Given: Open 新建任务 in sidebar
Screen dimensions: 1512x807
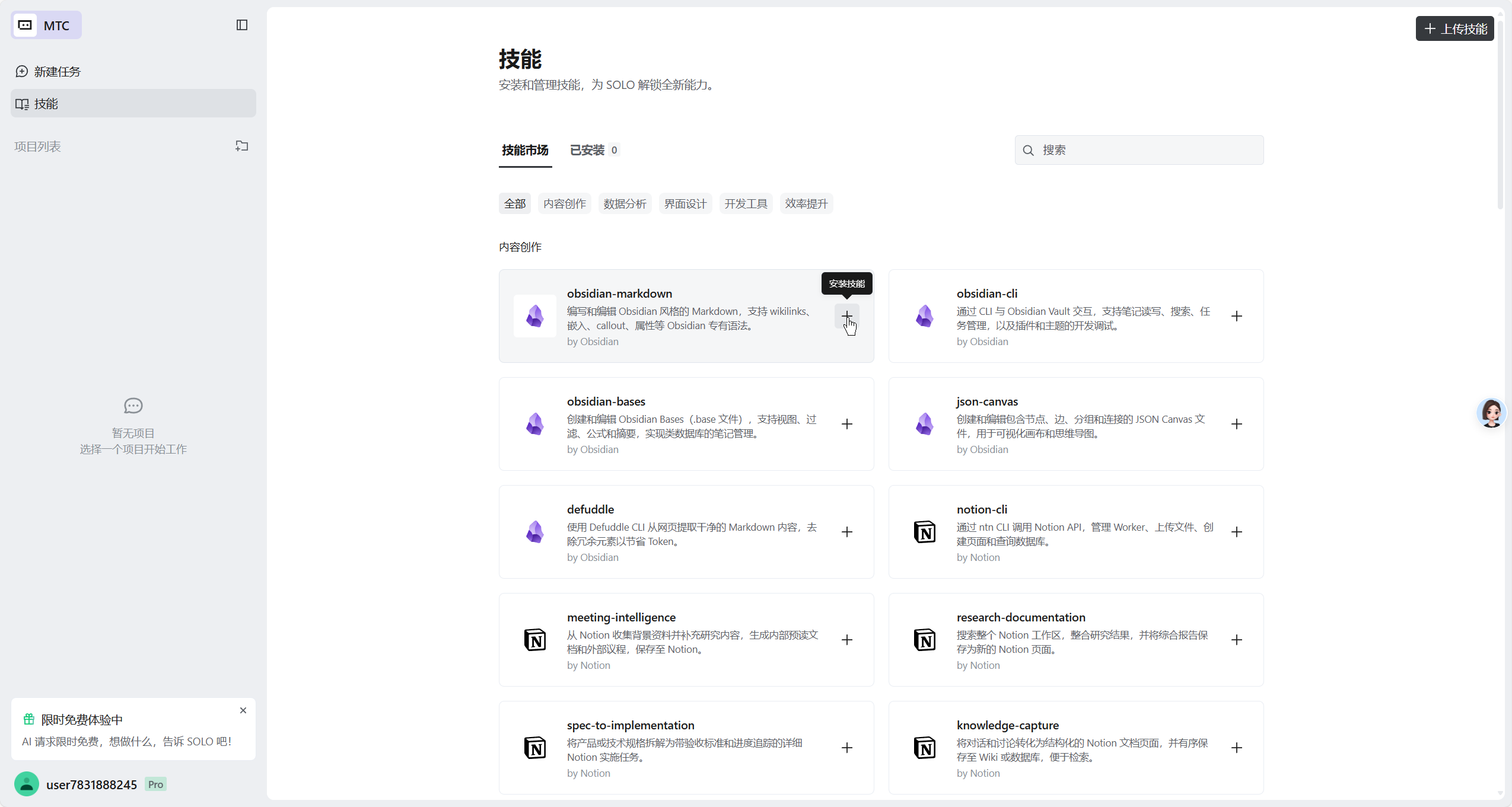Looking at the screenshot, I should coord(57,72).
